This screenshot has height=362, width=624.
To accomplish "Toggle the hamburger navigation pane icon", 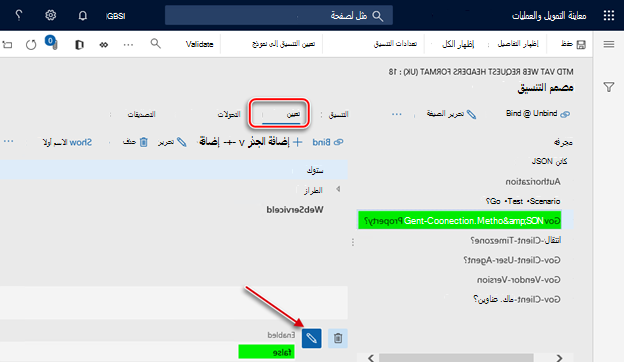I will tap(608, 44).
